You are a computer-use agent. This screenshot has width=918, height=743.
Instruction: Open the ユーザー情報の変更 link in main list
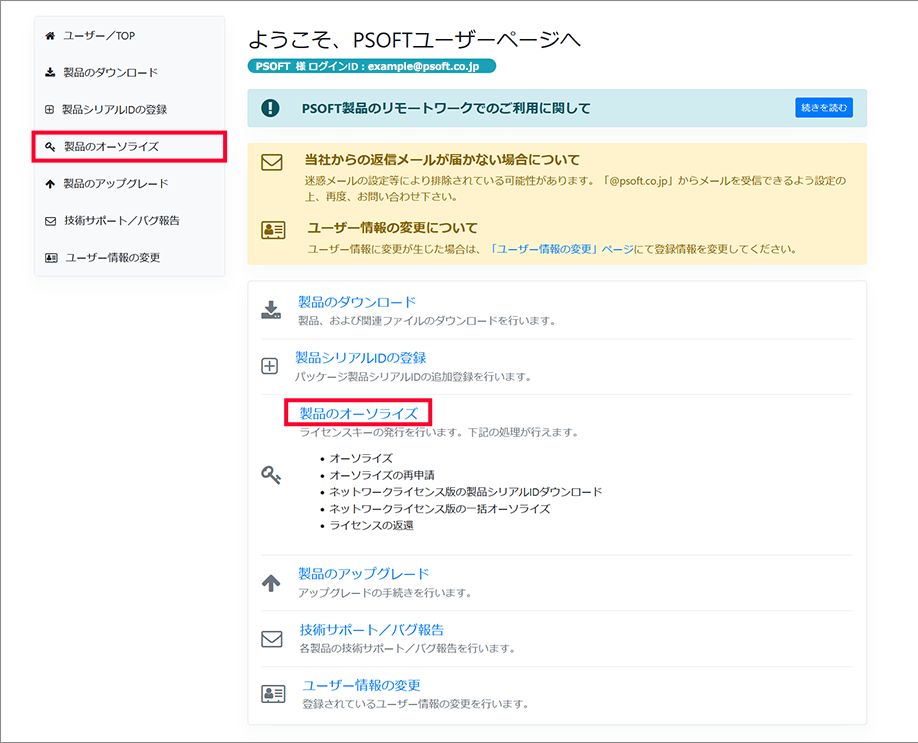[362, 686]
